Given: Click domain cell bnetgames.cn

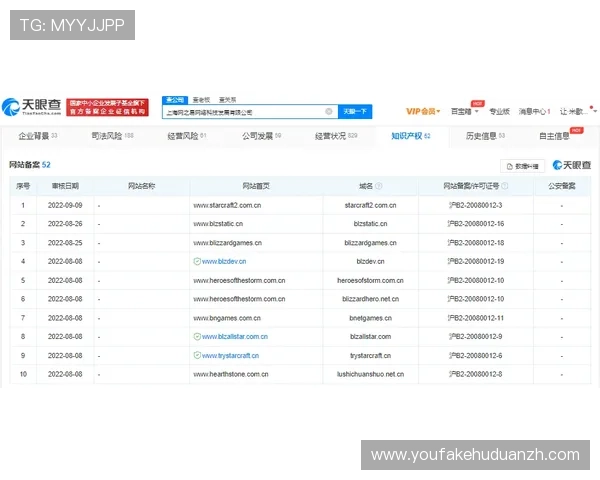Looking at the screenshot, I should click(x=370, y=318).
